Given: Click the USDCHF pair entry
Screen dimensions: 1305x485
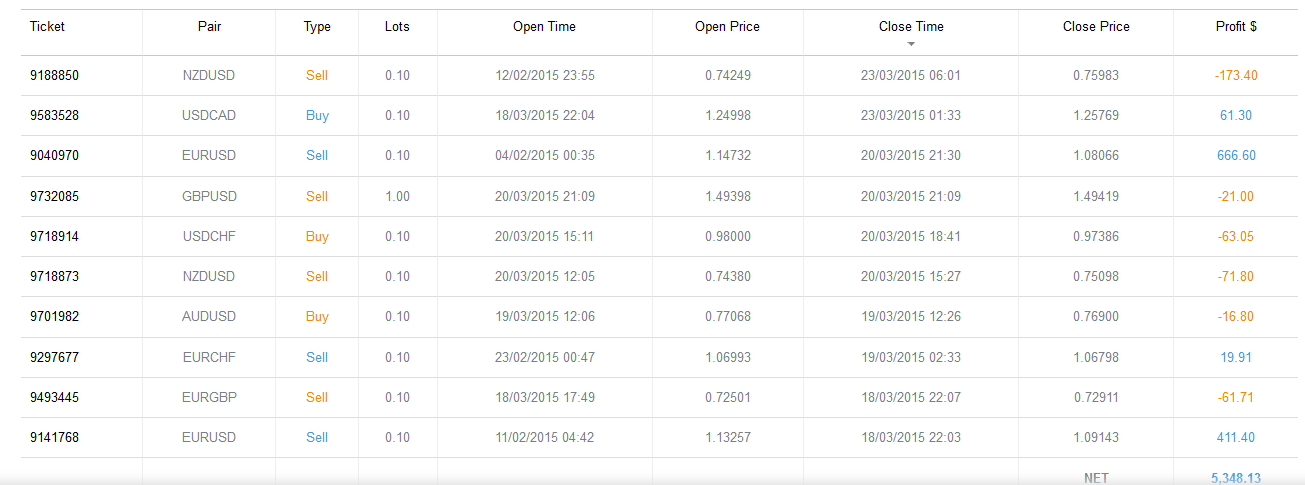Looking at the screenshot, I should pyautogui.click(x=209, y=237).
